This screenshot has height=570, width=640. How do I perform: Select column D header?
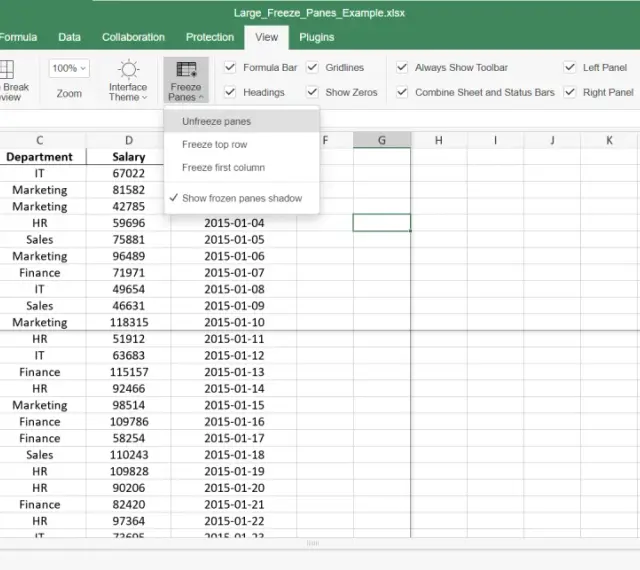129,140
